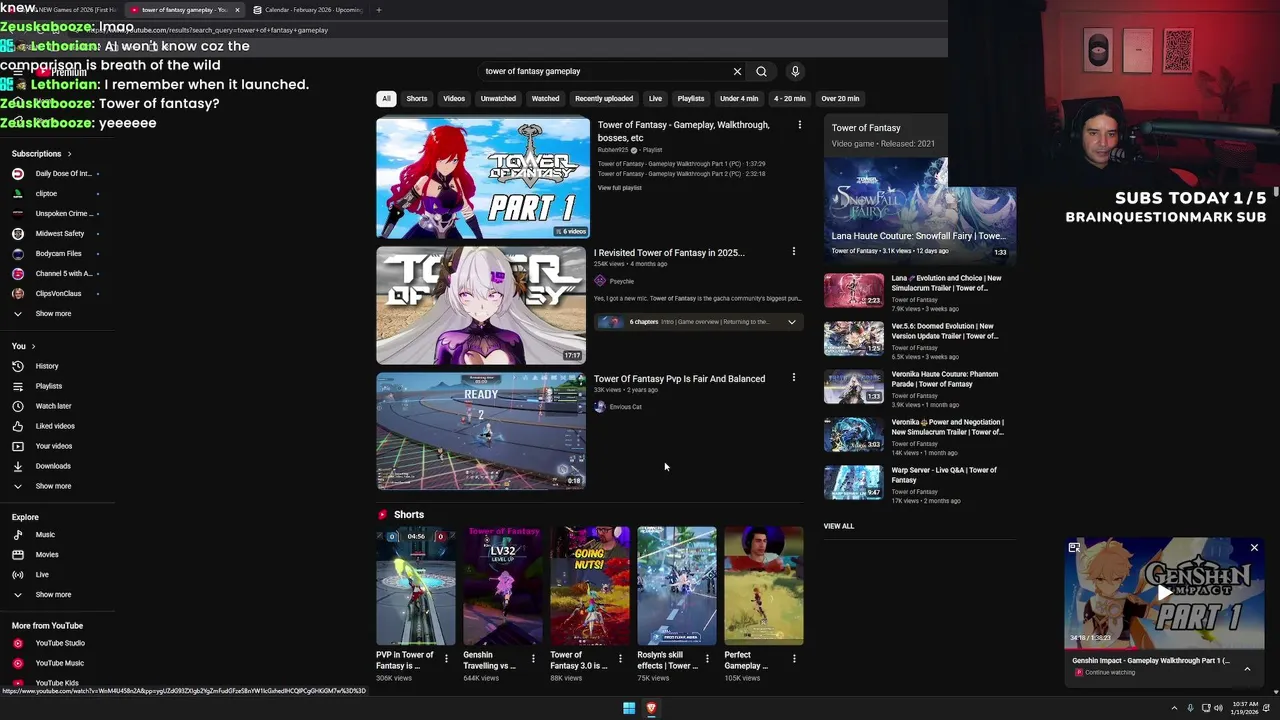Screen dimensions: 1280x720
Task: Open more options for Tower of Fantasy playlist
Action: point(799,125)
